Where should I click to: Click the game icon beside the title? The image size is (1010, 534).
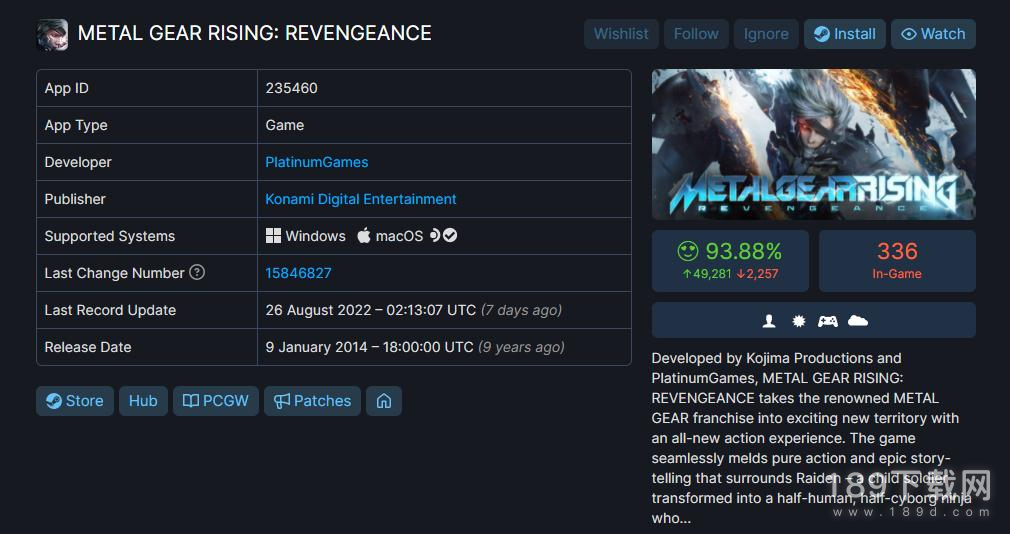pyautogui.click(x=52, y=34)
